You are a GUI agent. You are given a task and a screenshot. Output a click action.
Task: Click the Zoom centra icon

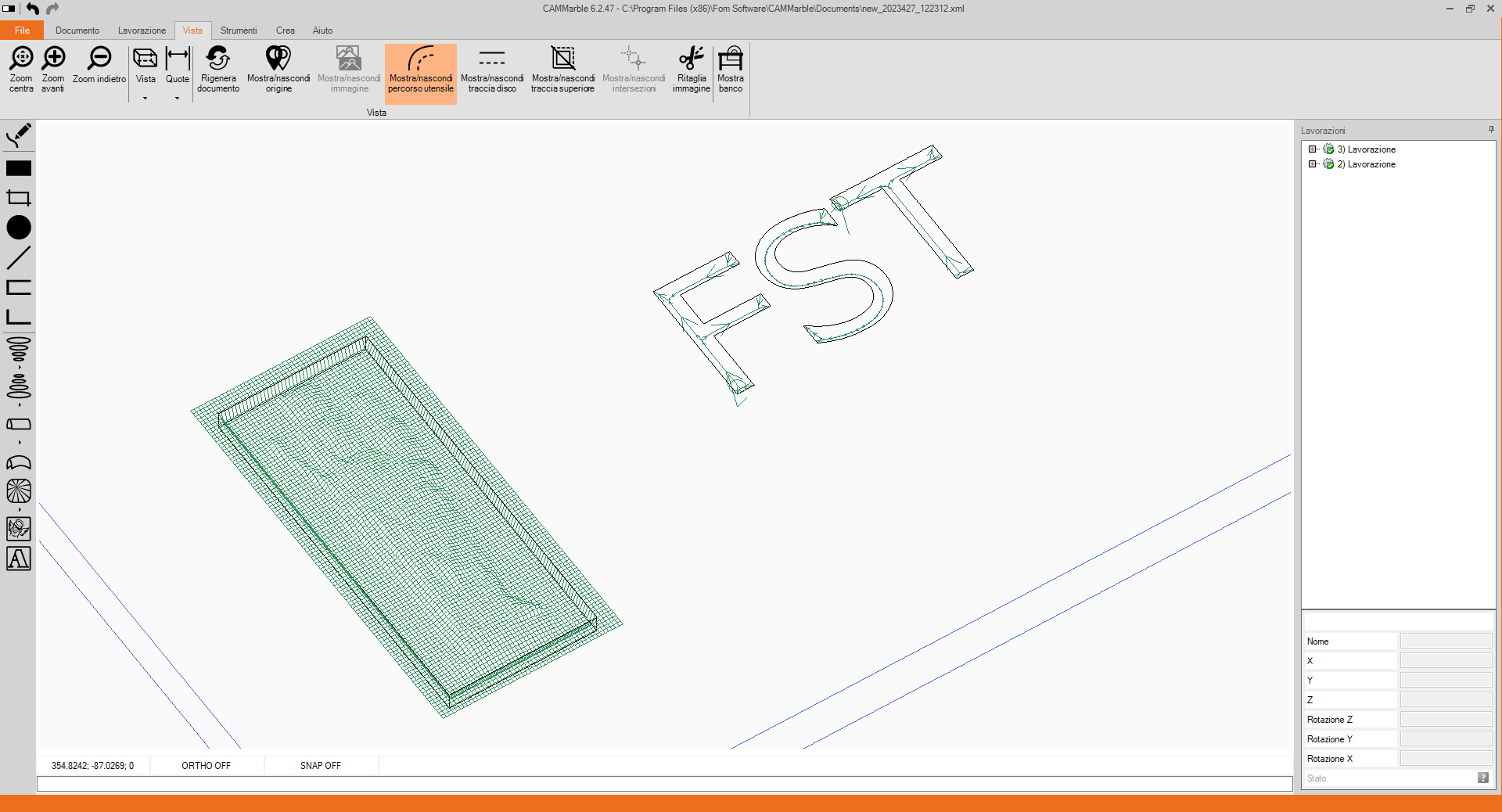coord(21,59)
